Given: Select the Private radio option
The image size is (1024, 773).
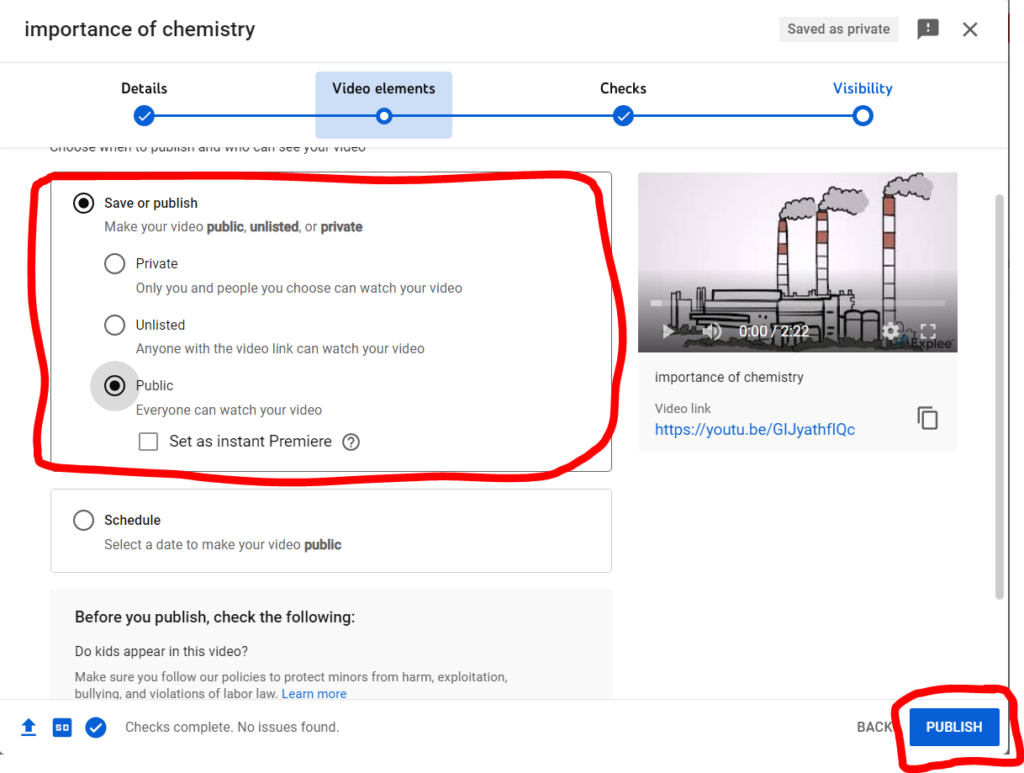Looking at the screenshot, I should (115, 264).
